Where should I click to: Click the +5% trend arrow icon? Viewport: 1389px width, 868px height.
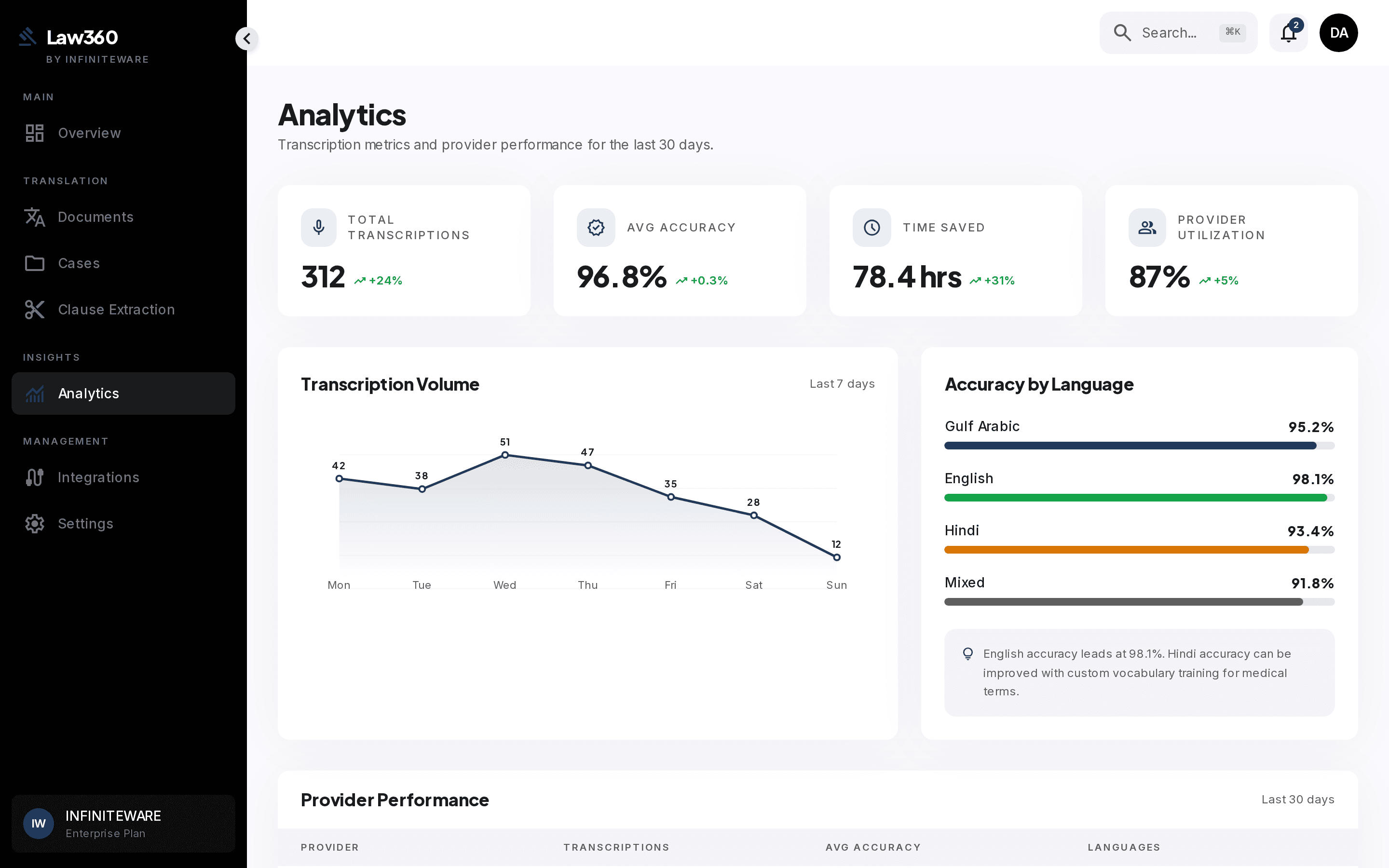(x=1205, y=281)
